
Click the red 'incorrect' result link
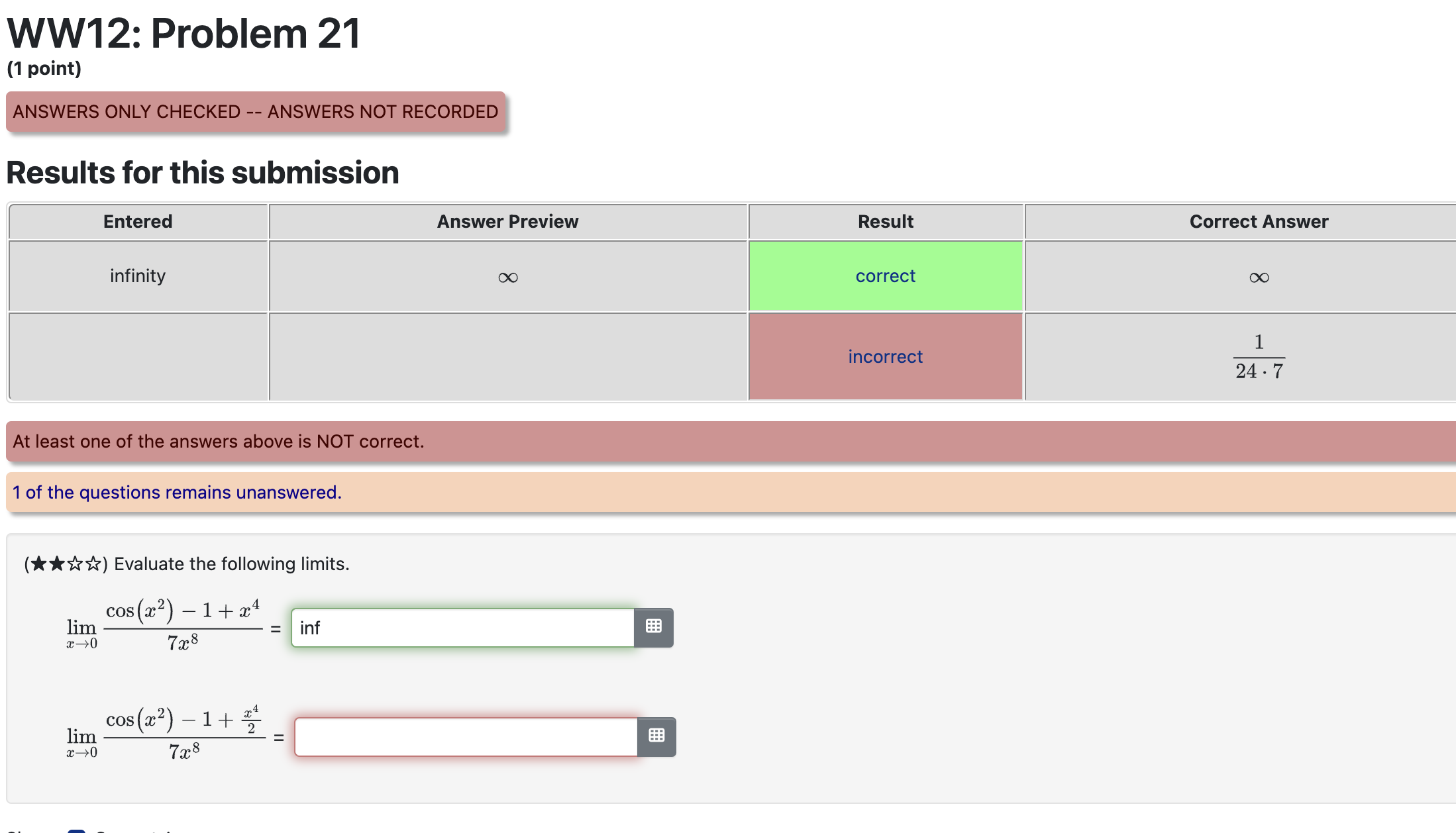pos(885,357)
